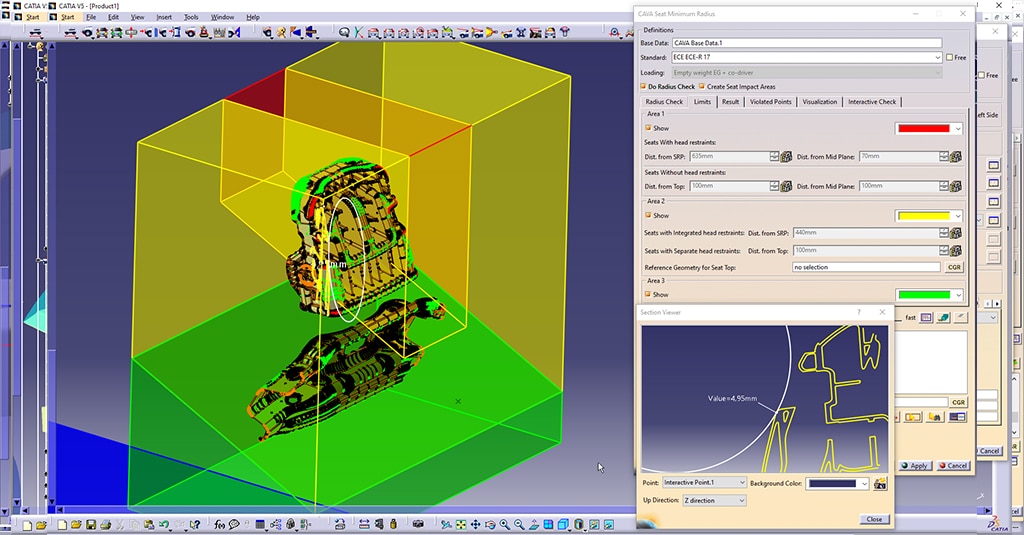Toggle Show for Area 2
1024x535 pixels.
(x=648, y=215)
